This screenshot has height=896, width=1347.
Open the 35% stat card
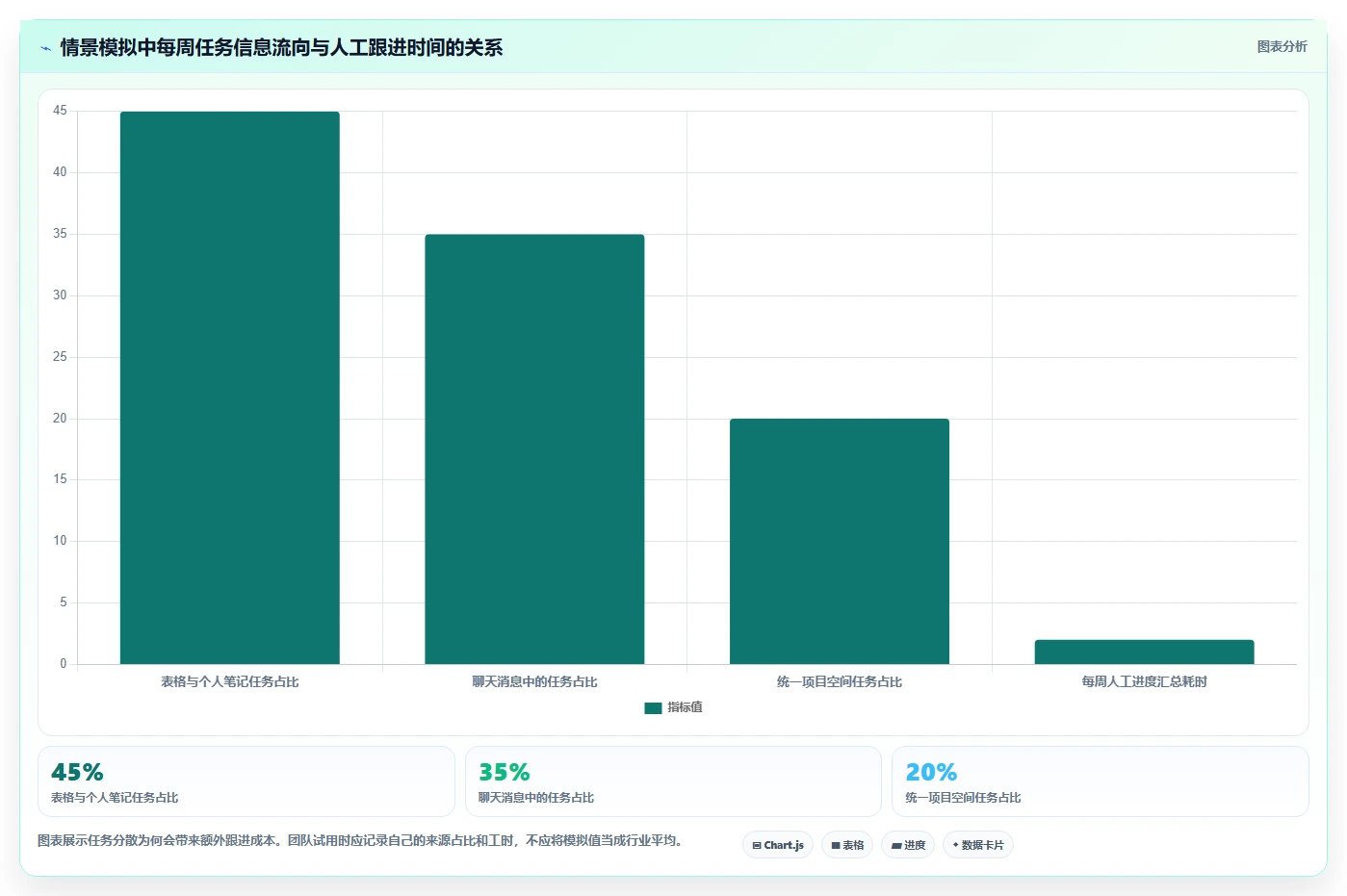click(x=673, y=781)
